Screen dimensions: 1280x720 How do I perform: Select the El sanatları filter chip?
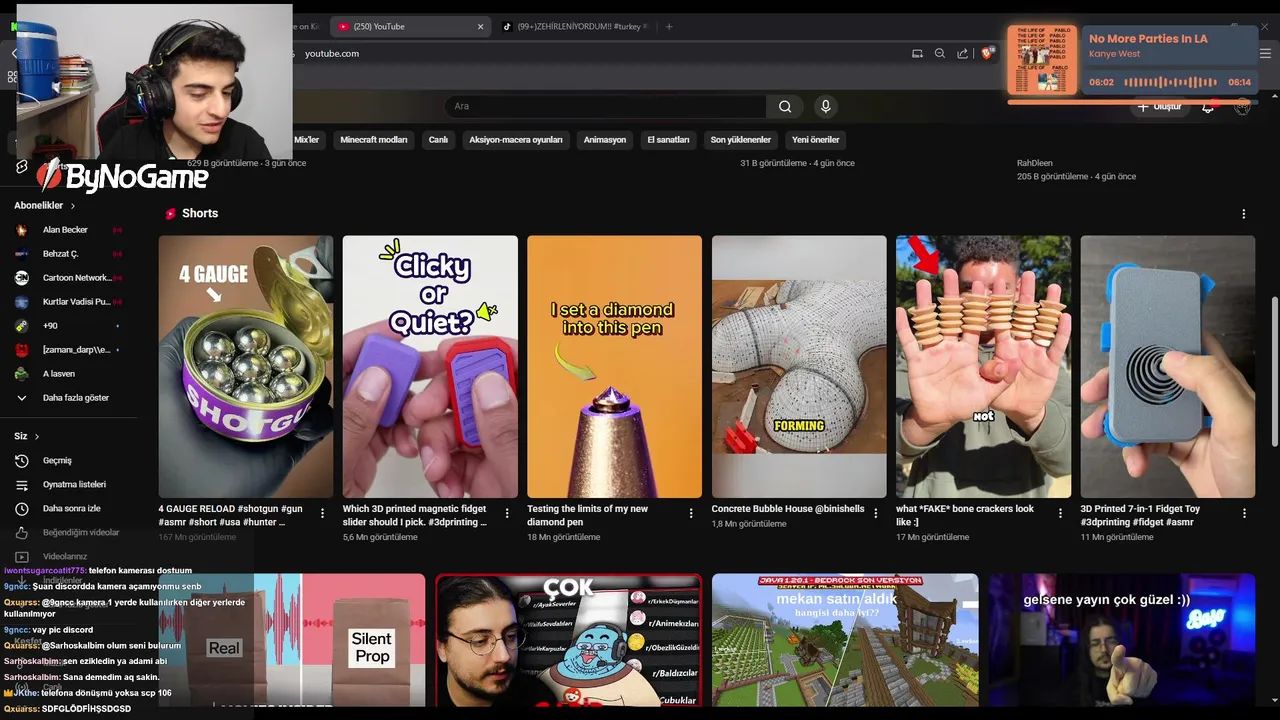[668, 140]
